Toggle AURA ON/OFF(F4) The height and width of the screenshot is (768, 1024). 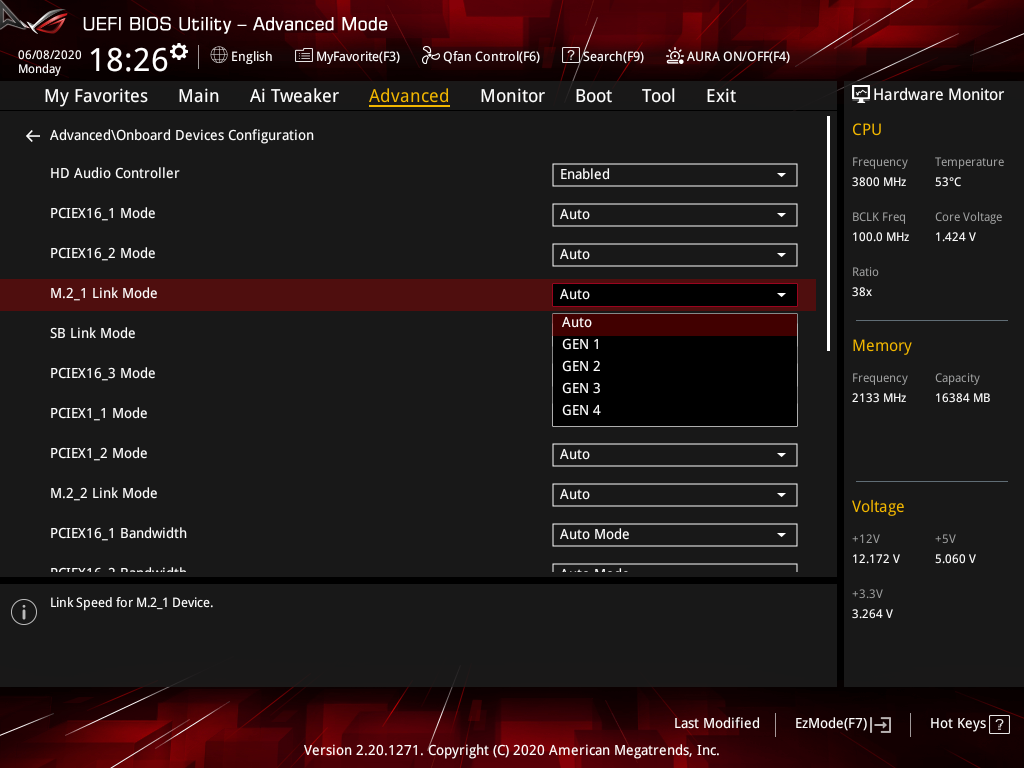click(x=728, y=56)
